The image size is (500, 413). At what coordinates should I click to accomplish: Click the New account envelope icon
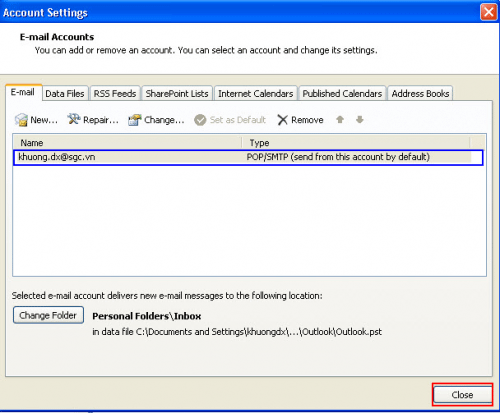(x=21, y=120)
